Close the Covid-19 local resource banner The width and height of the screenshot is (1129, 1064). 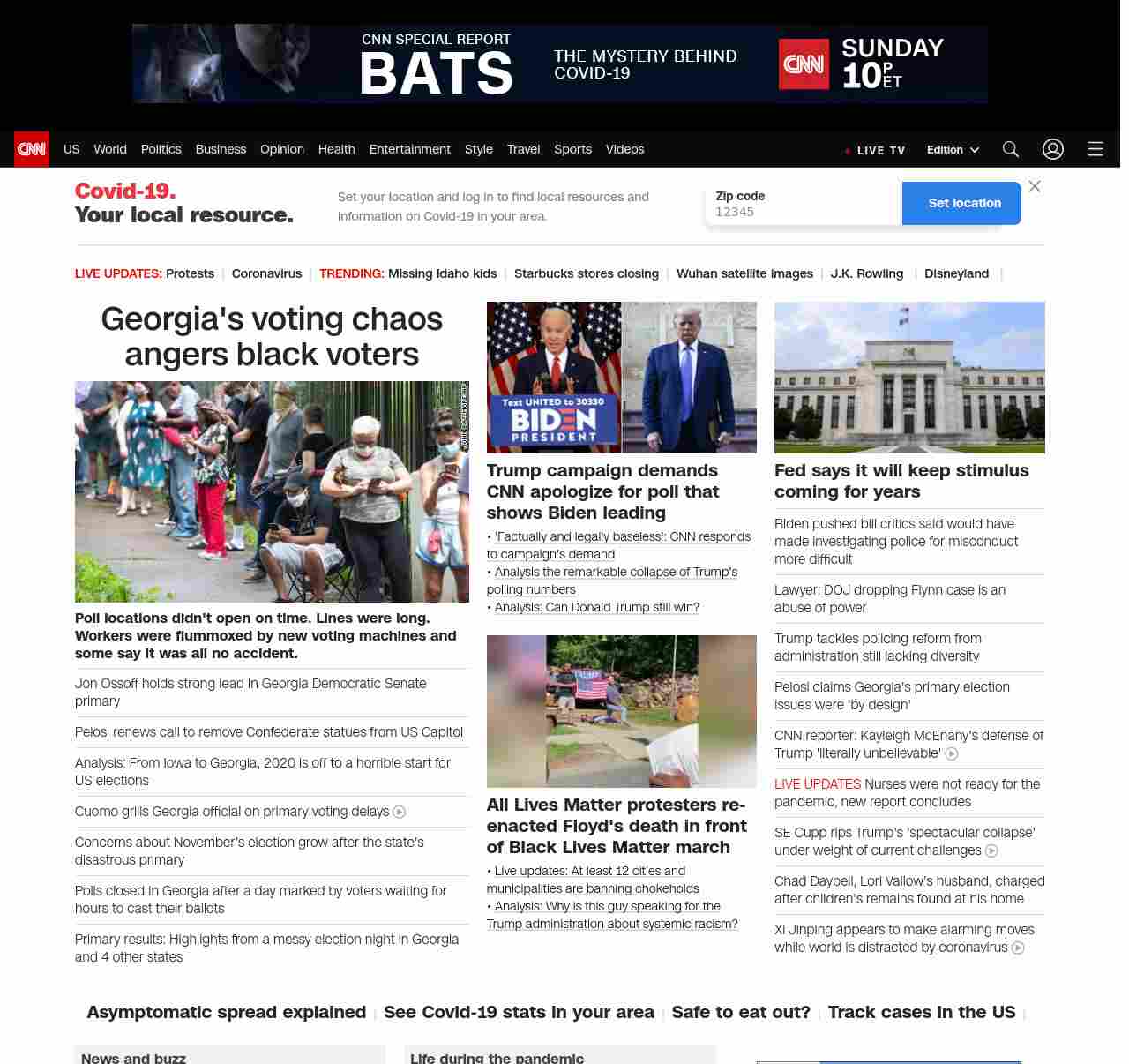click(x=1035, y=186)
